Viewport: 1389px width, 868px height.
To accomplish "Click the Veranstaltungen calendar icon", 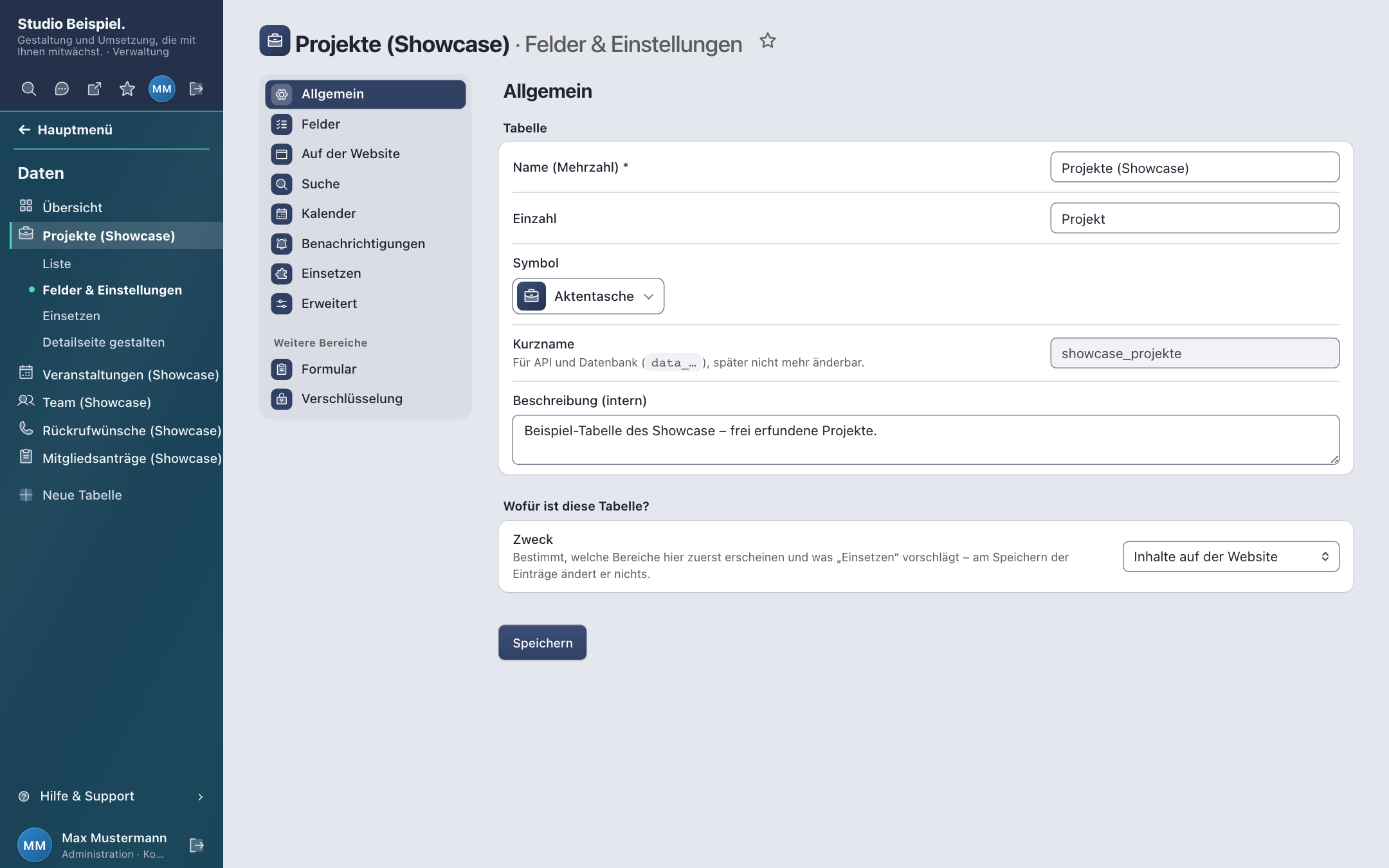I will (26, 372).
